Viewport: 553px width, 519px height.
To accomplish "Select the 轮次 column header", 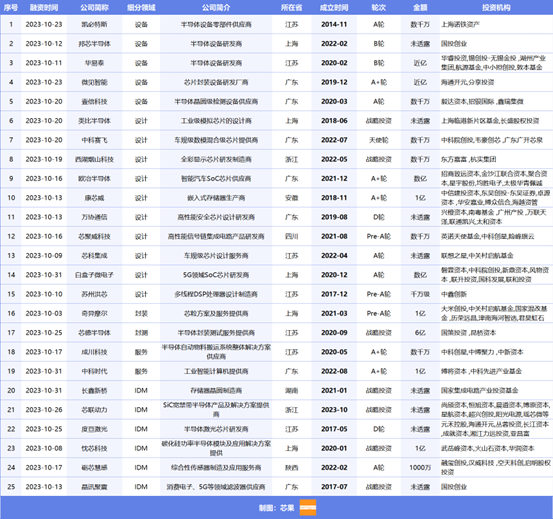I will (x=378, y=7).
